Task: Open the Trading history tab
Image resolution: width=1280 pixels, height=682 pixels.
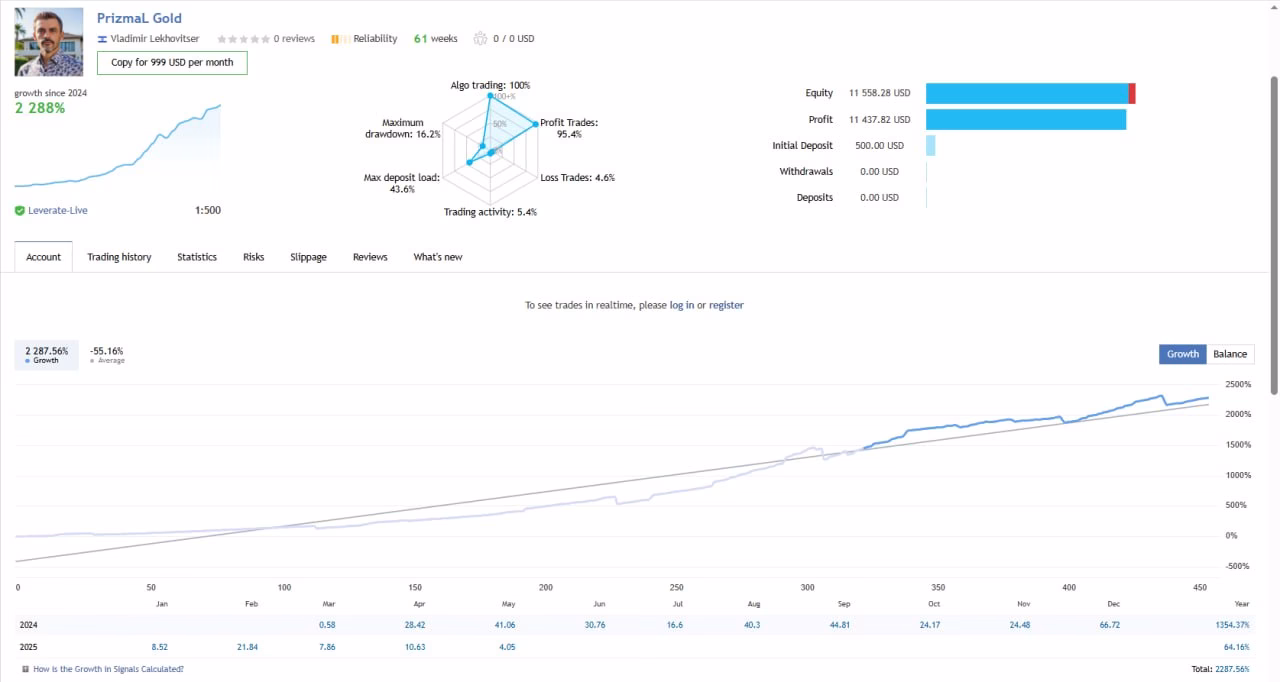Action: coord(119,257)
